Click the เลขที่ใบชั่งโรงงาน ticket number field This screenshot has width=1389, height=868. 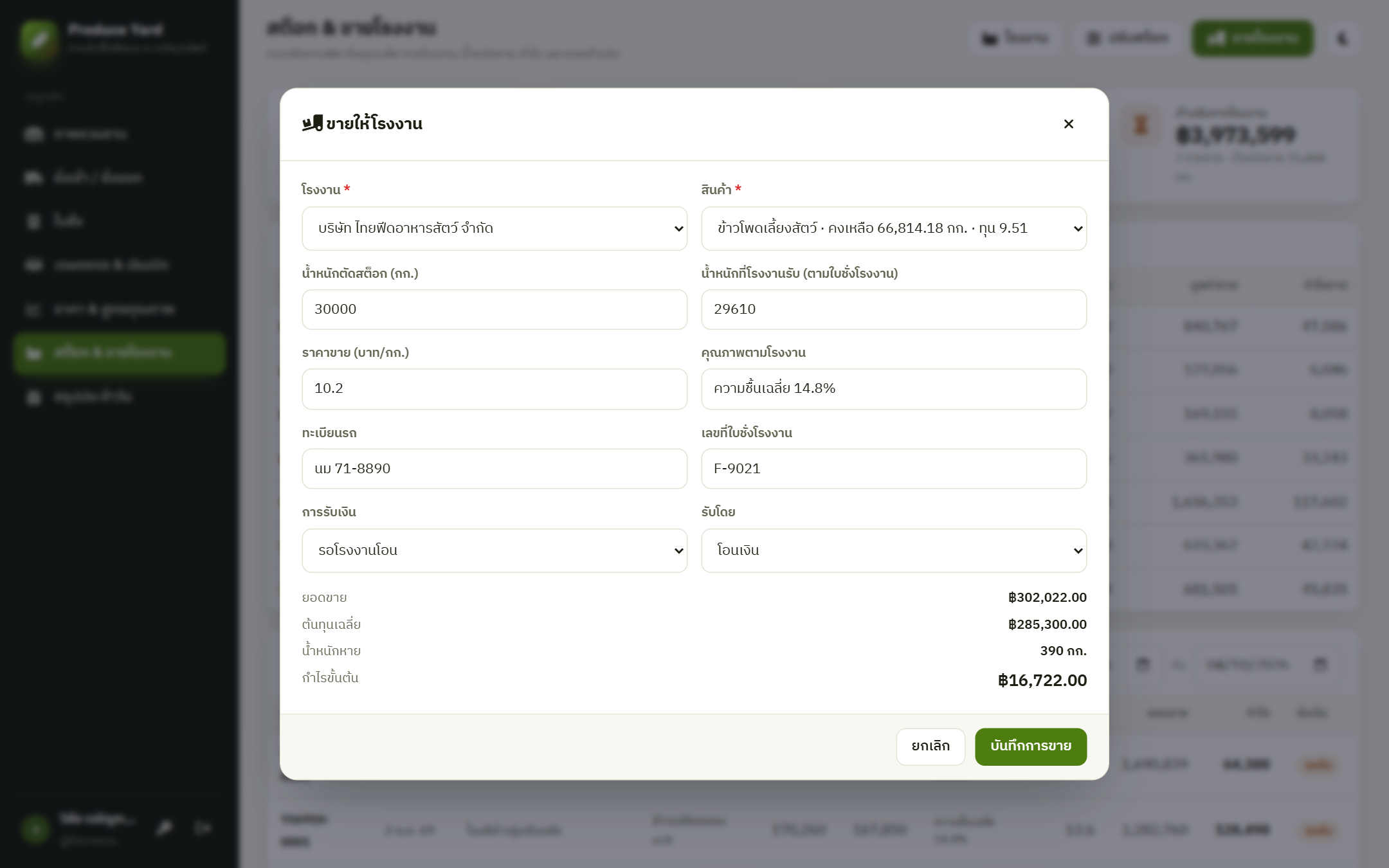click(x=894, y=469)
